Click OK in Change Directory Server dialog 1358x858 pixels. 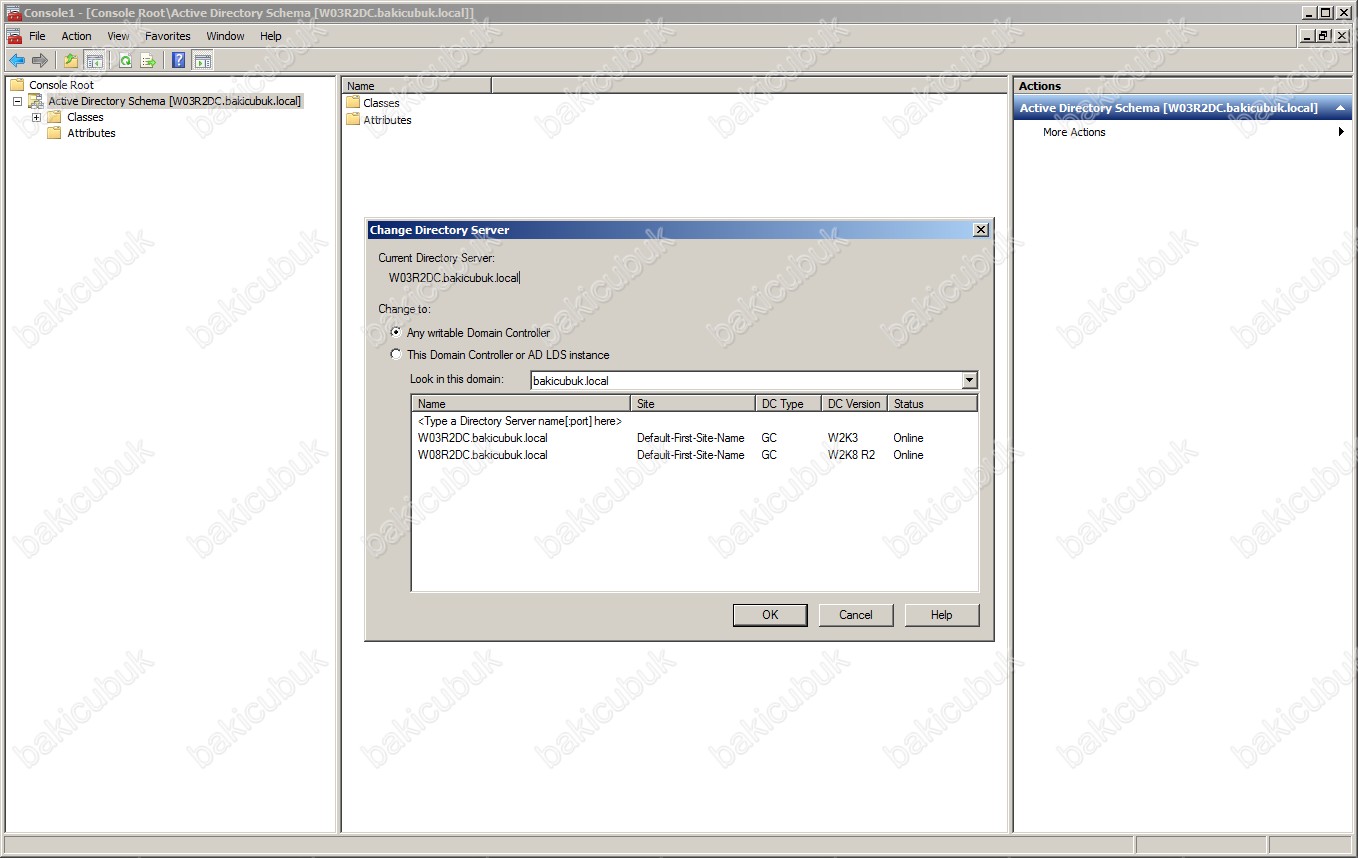click(x=770, y=615)
